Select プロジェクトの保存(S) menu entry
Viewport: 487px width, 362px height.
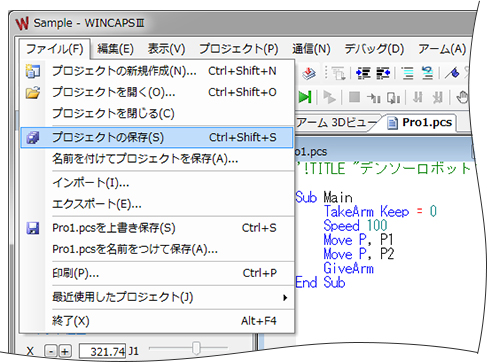[x=157, y=137]
